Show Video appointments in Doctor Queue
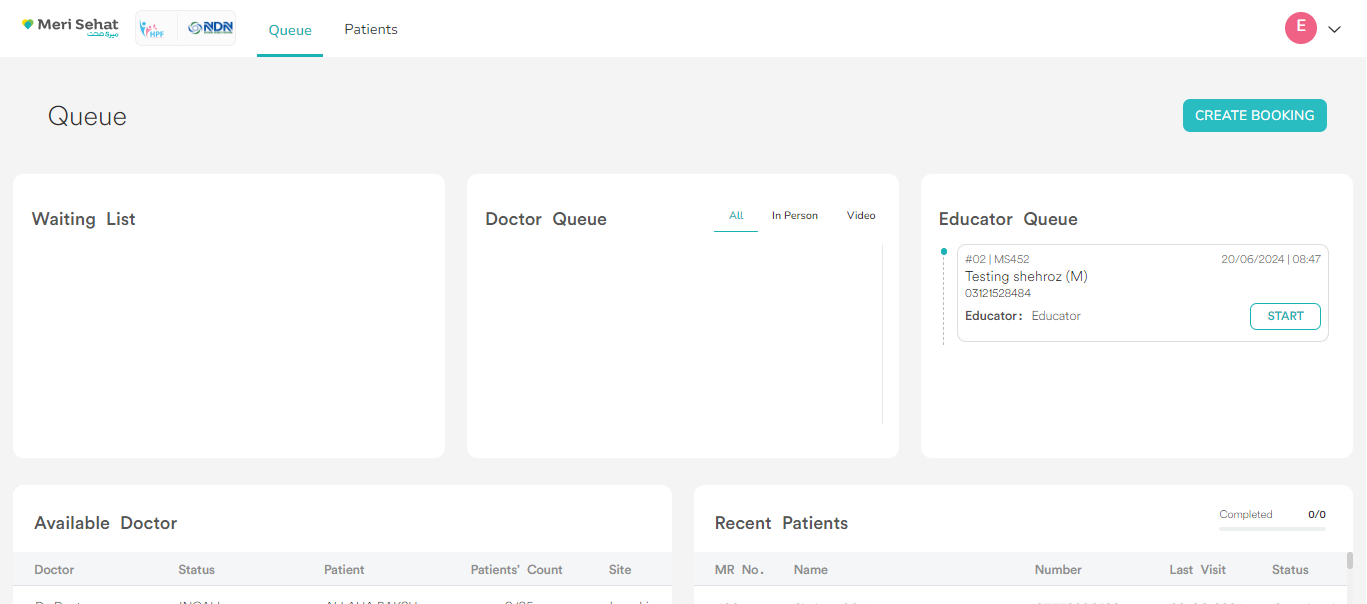Screen dimensions: 1367x604 click(x=860, y=216)
